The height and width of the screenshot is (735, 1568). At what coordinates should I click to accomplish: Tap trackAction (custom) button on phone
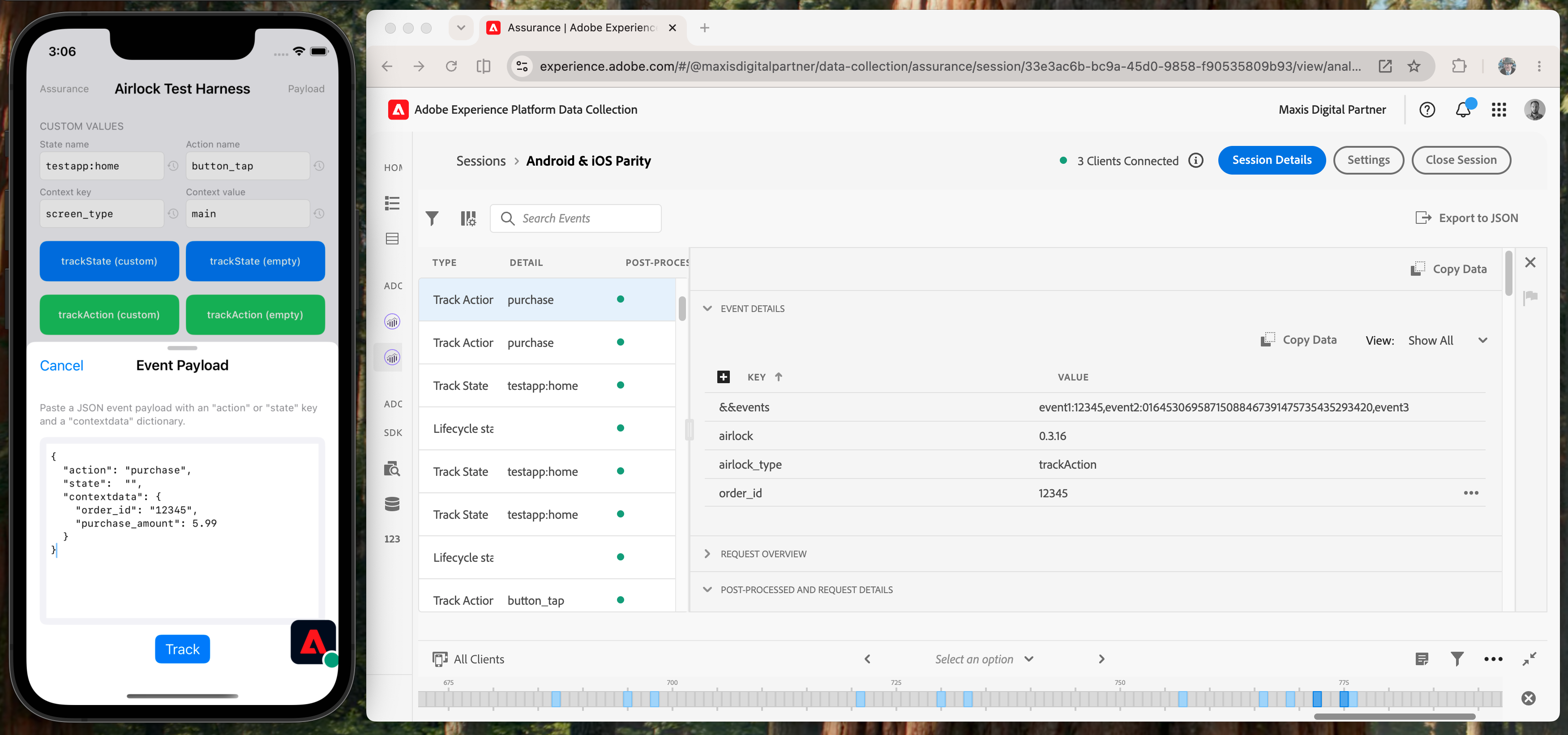click(x=109, y=315)
